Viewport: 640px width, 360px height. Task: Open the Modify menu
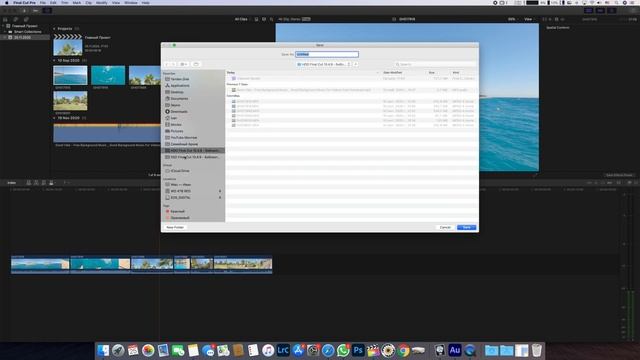click(x=102, y=2)
